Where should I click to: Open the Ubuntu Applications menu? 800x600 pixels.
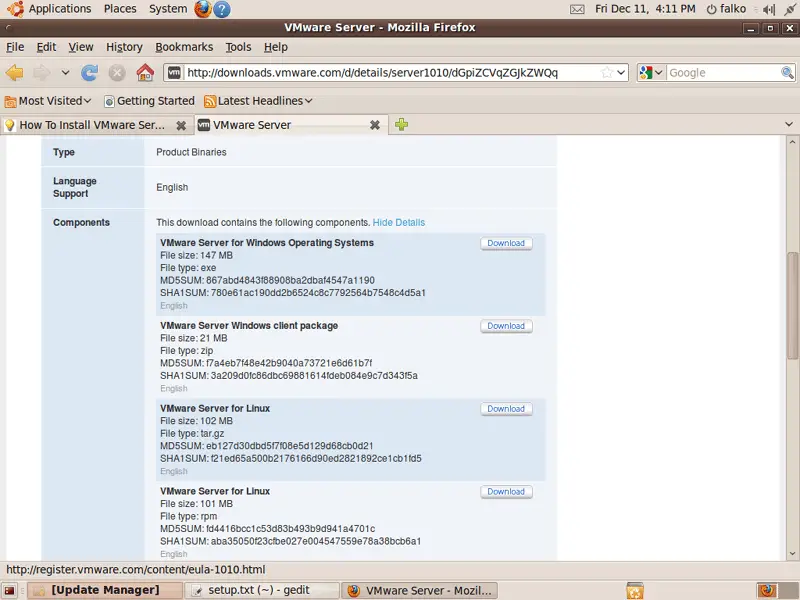click(49, 9)
